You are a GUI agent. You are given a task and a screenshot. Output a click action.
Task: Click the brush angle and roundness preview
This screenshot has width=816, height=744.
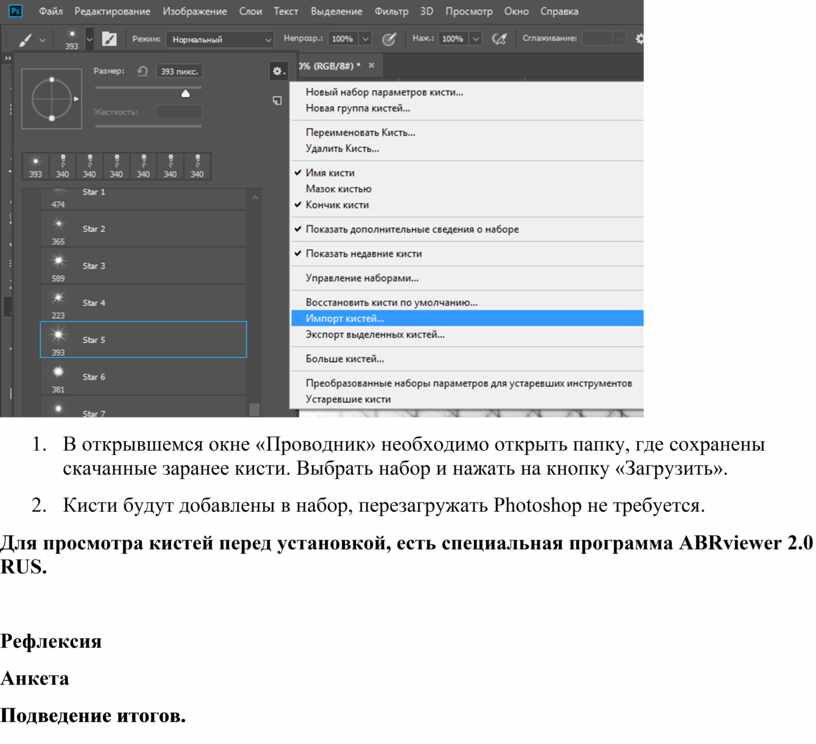(52, 98)
